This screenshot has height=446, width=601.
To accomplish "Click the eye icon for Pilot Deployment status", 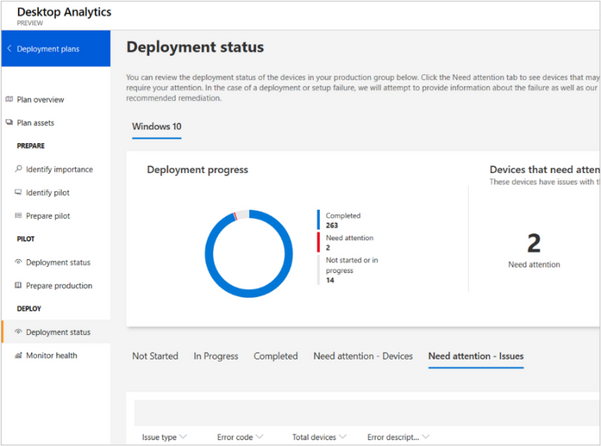I will pos(18,262).
